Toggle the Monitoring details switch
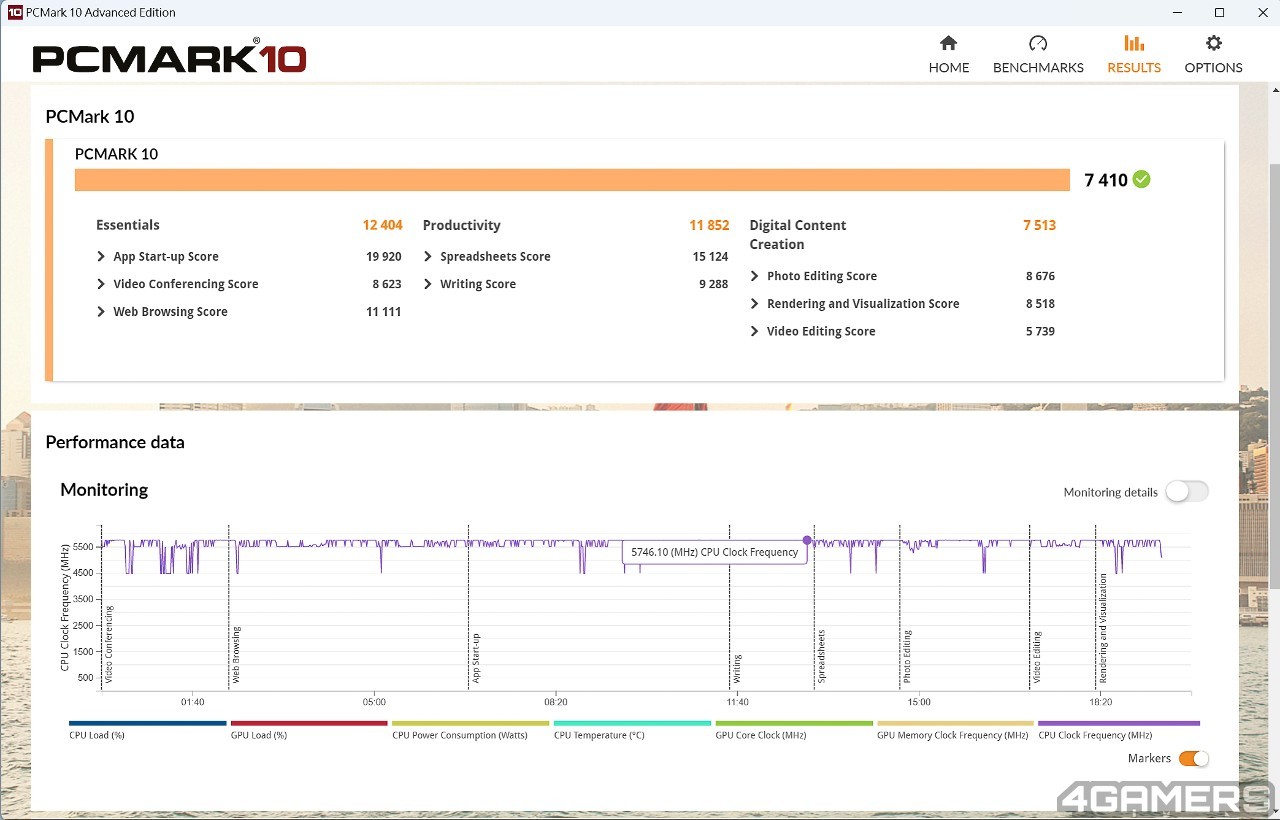The width and height of the screenshot is (1280, 820). (x=1187, y=491)
